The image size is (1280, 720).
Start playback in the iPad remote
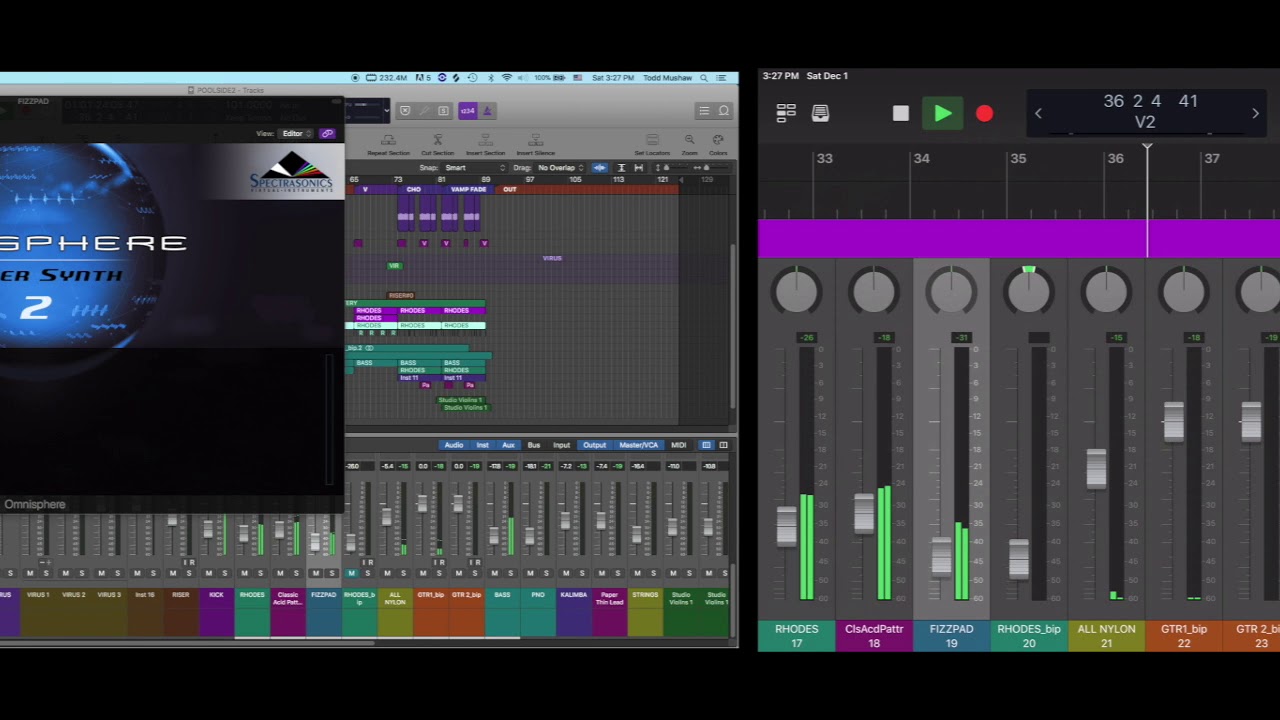(942, 114)
